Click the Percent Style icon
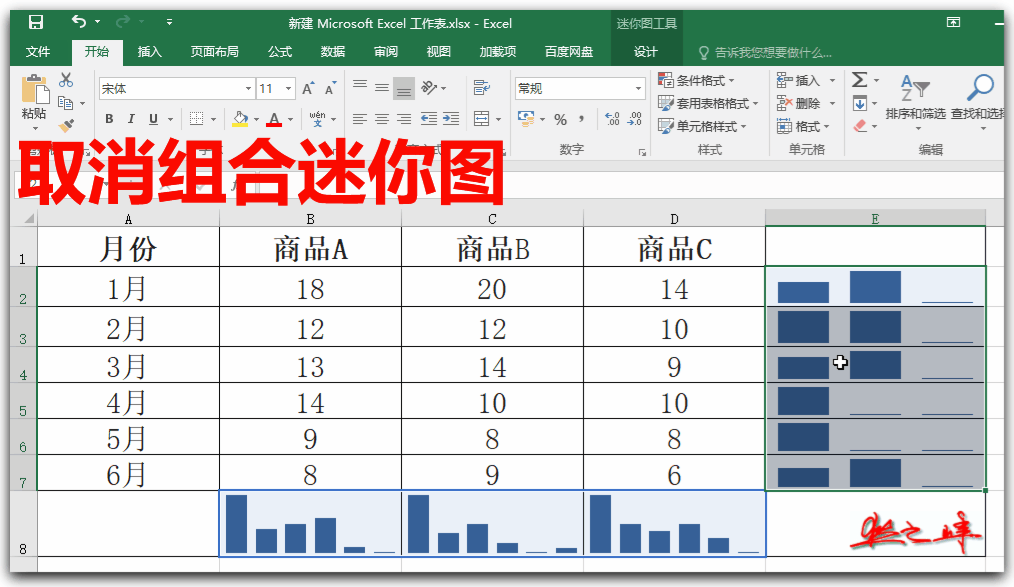 tap(561, 120)
